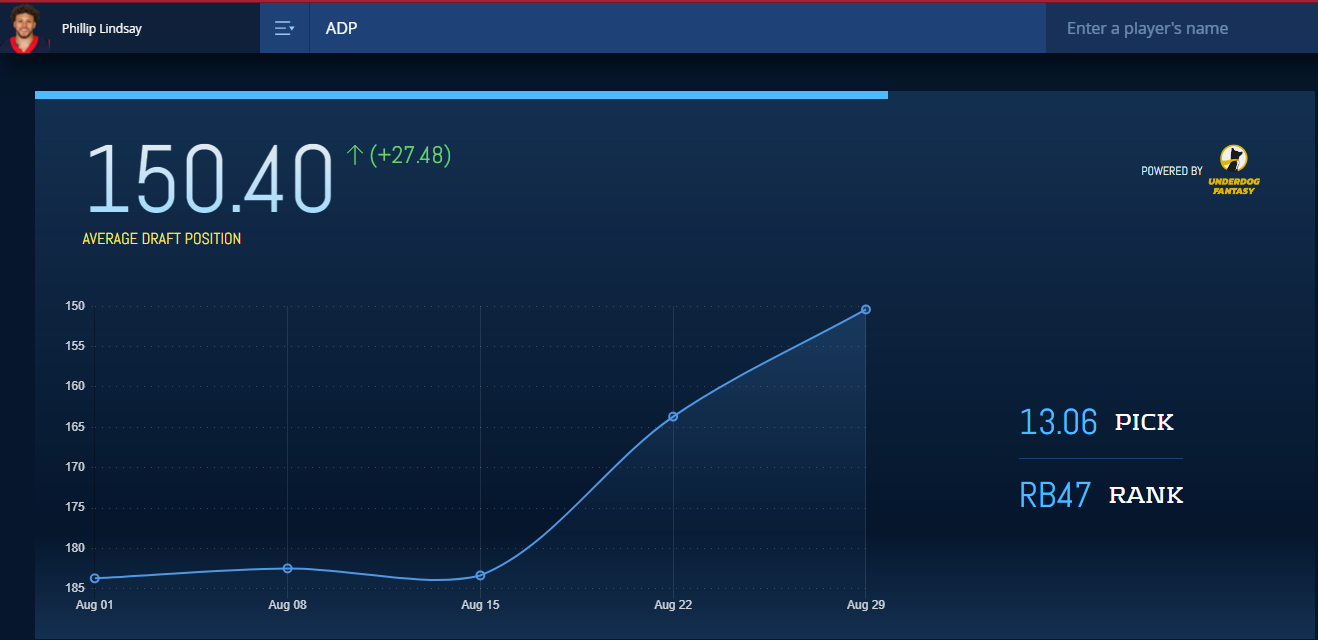Click the 150.40 average draft position value

pos(210,180)
